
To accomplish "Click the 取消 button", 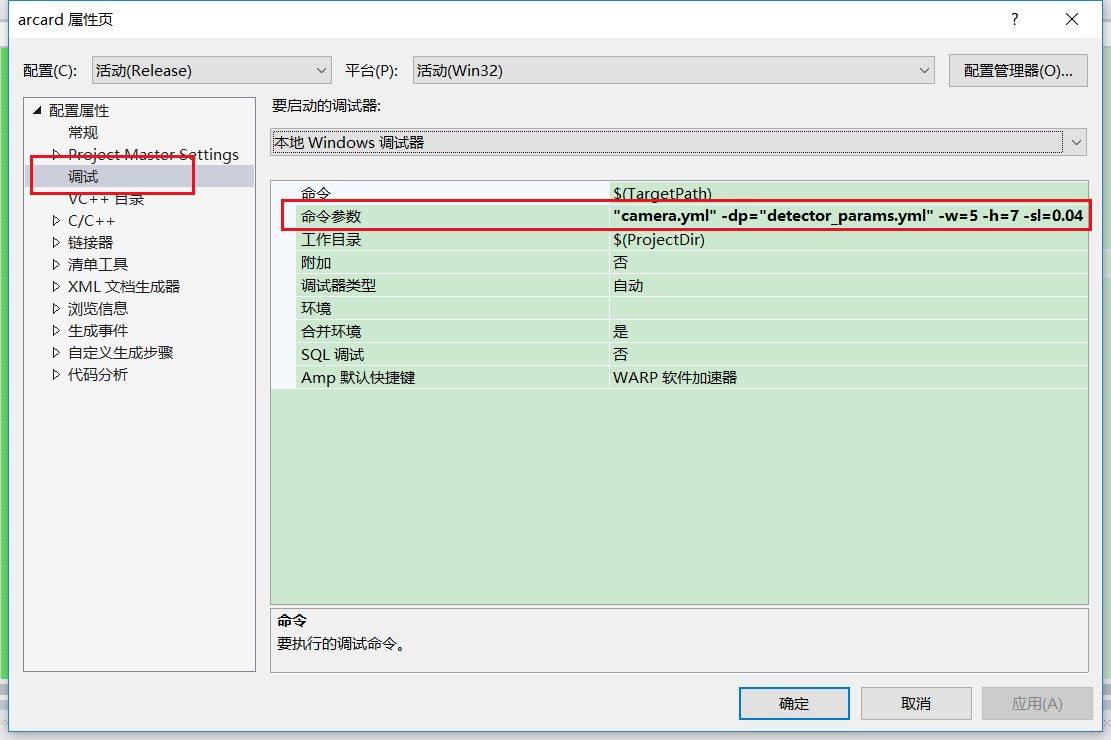I will pyautogui.click(x=915, y=703).
